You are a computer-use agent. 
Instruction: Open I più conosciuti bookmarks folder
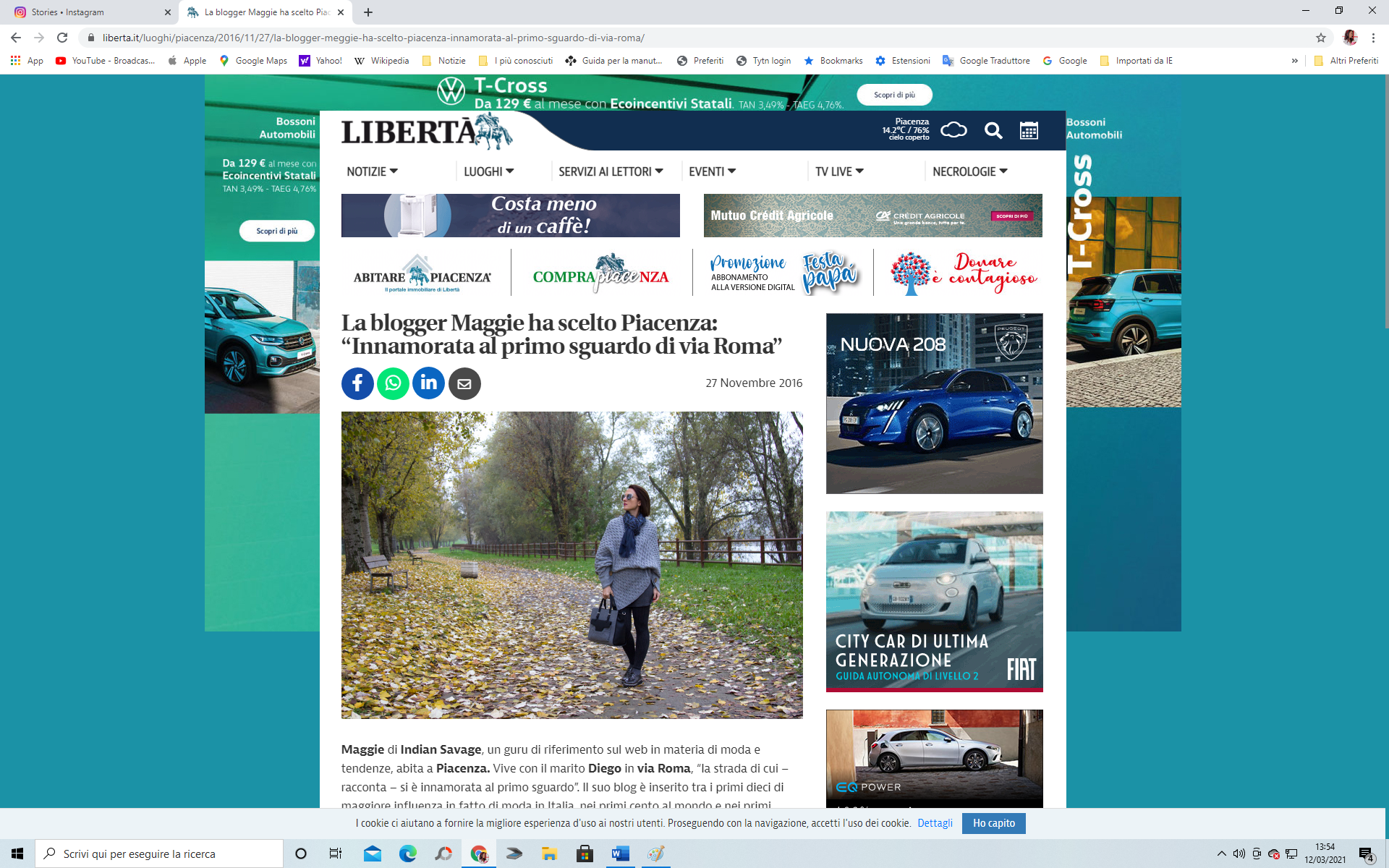pyautogui.click(x=515, y=61)
